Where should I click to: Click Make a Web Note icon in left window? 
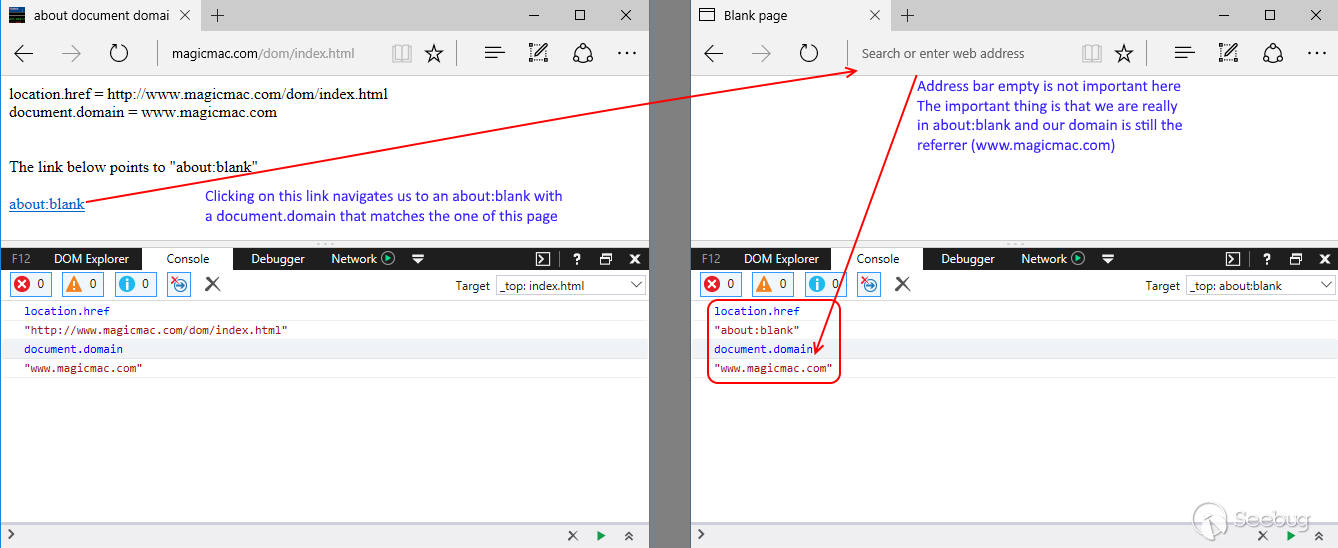[x=538, y=54]
